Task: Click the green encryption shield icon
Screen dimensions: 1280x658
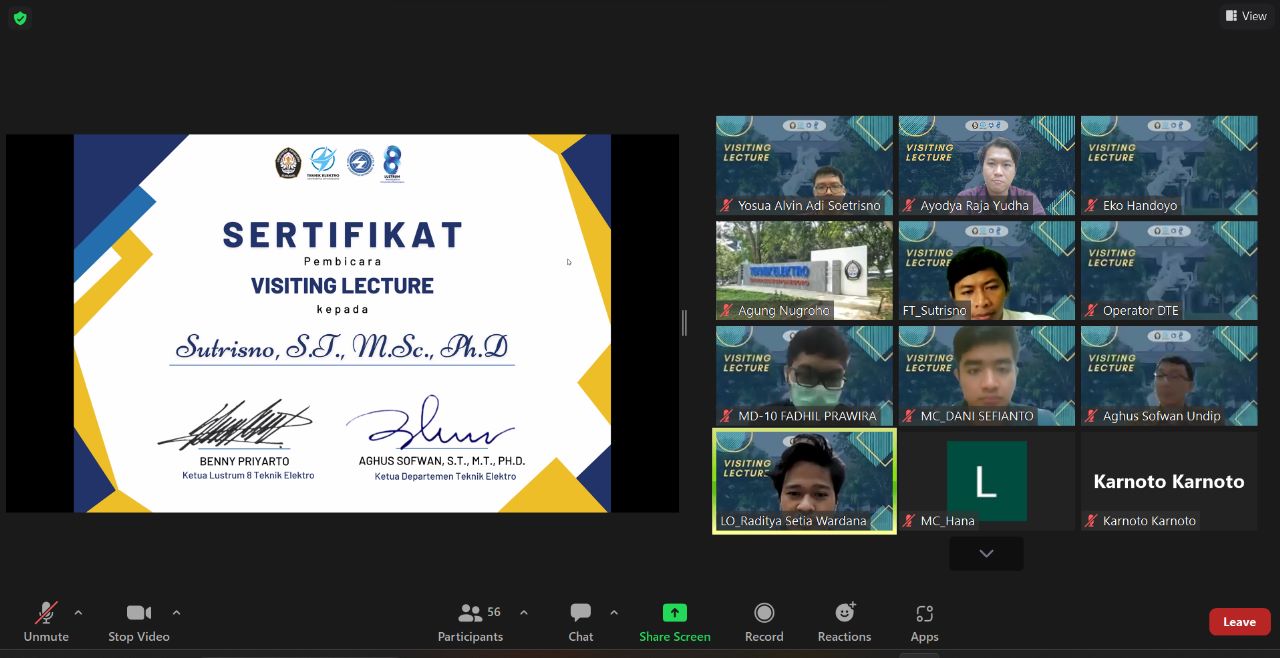Action: pos(20,18)
